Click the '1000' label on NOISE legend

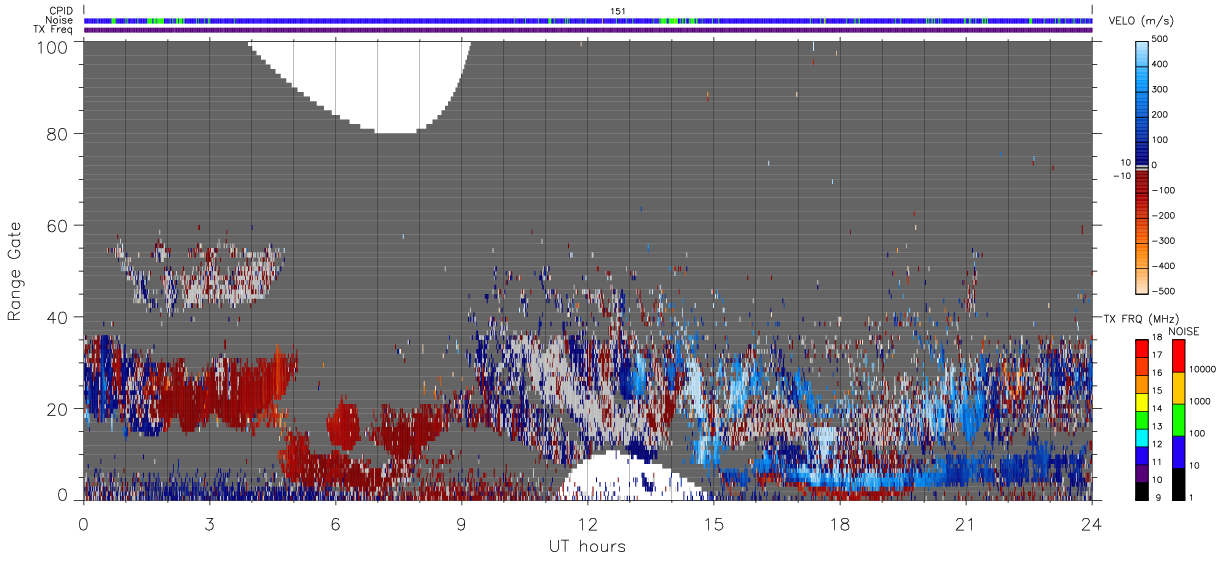[1198, 400]
